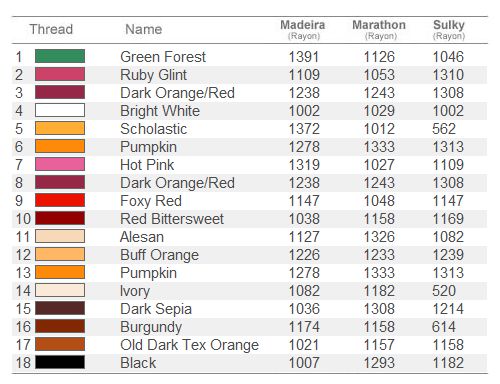500x384 pixels.
Task: Select the Ruby Glint thread swatch
Action: pyautogui.click(x=60, y=74)
